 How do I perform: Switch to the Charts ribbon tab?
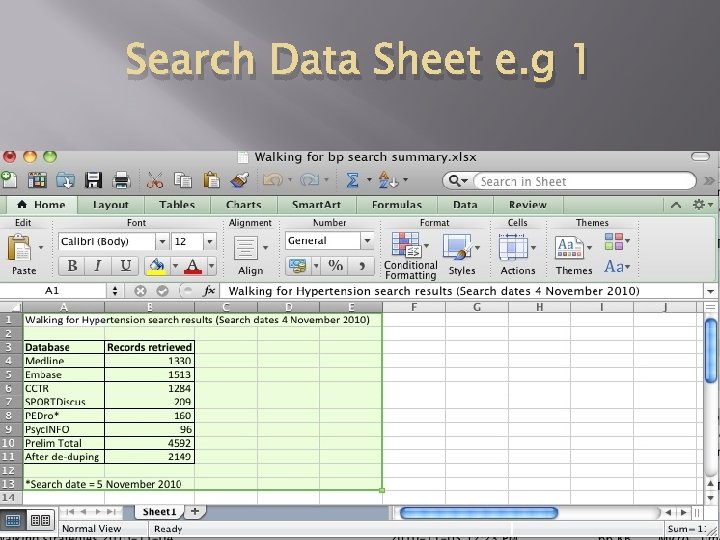[x=244, y=205]
